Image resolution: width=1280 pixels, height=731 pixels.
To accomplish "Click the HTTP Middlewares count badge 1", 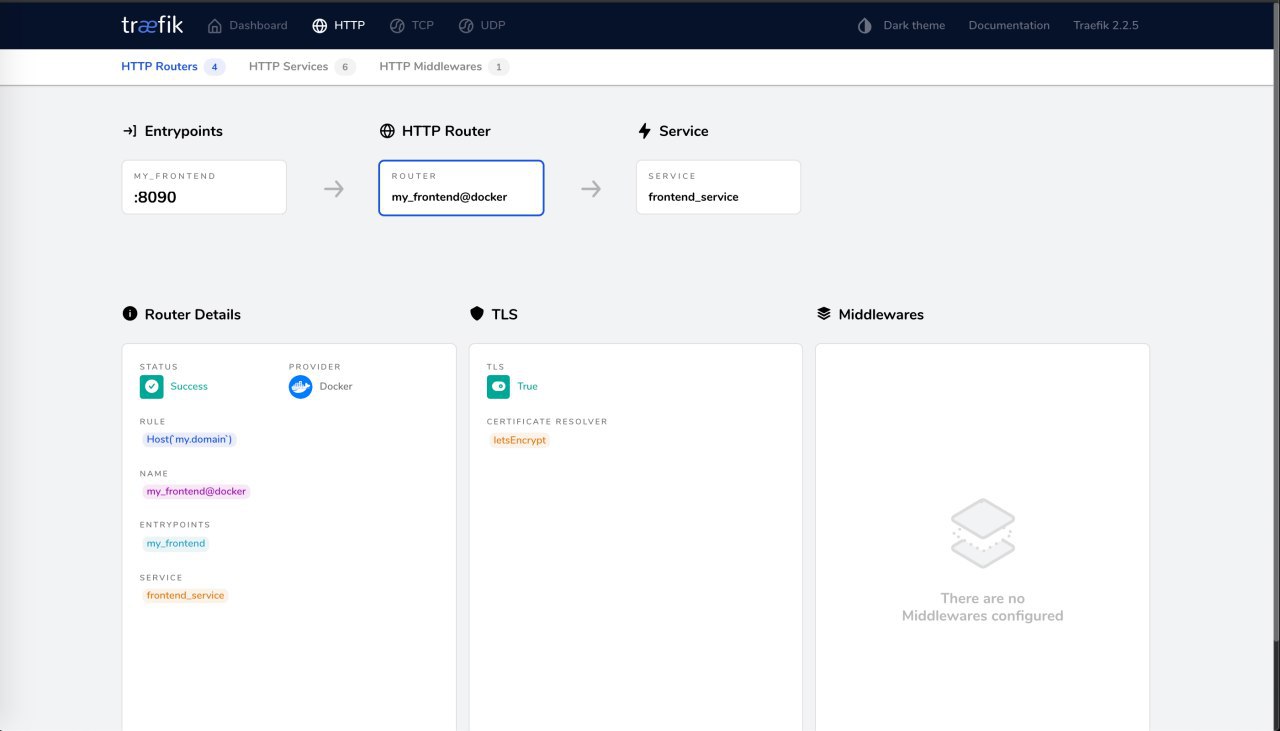I will click(499, 67).
